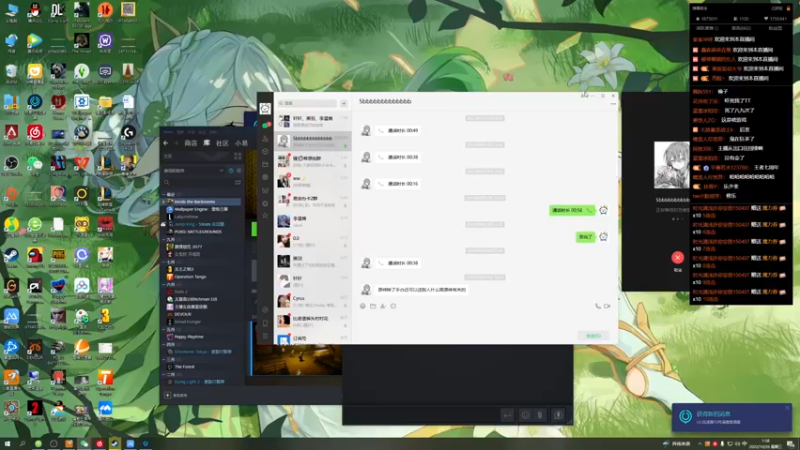Open the Favorites cube icon in WeChat sidebar
The width and height of the screenshot is (800, 450).
tap(265, 152)
